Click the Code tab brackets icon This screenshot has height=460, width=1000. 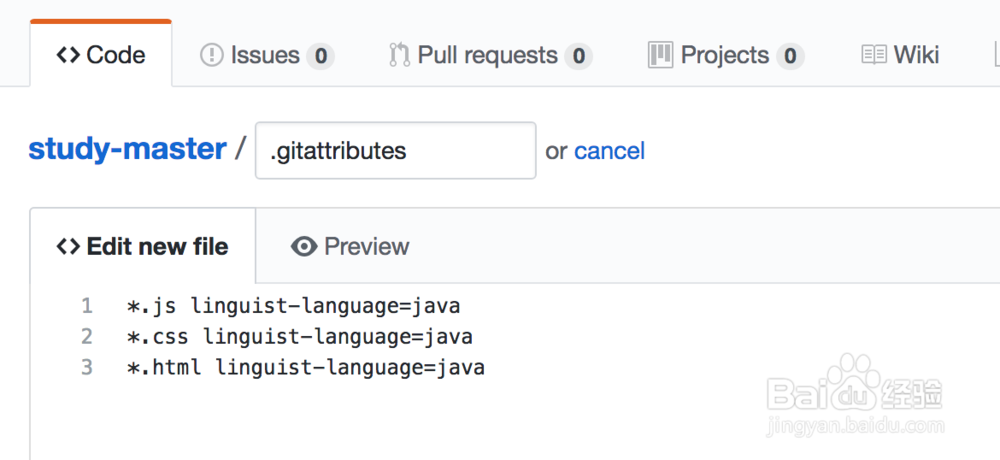coord(68,55)
